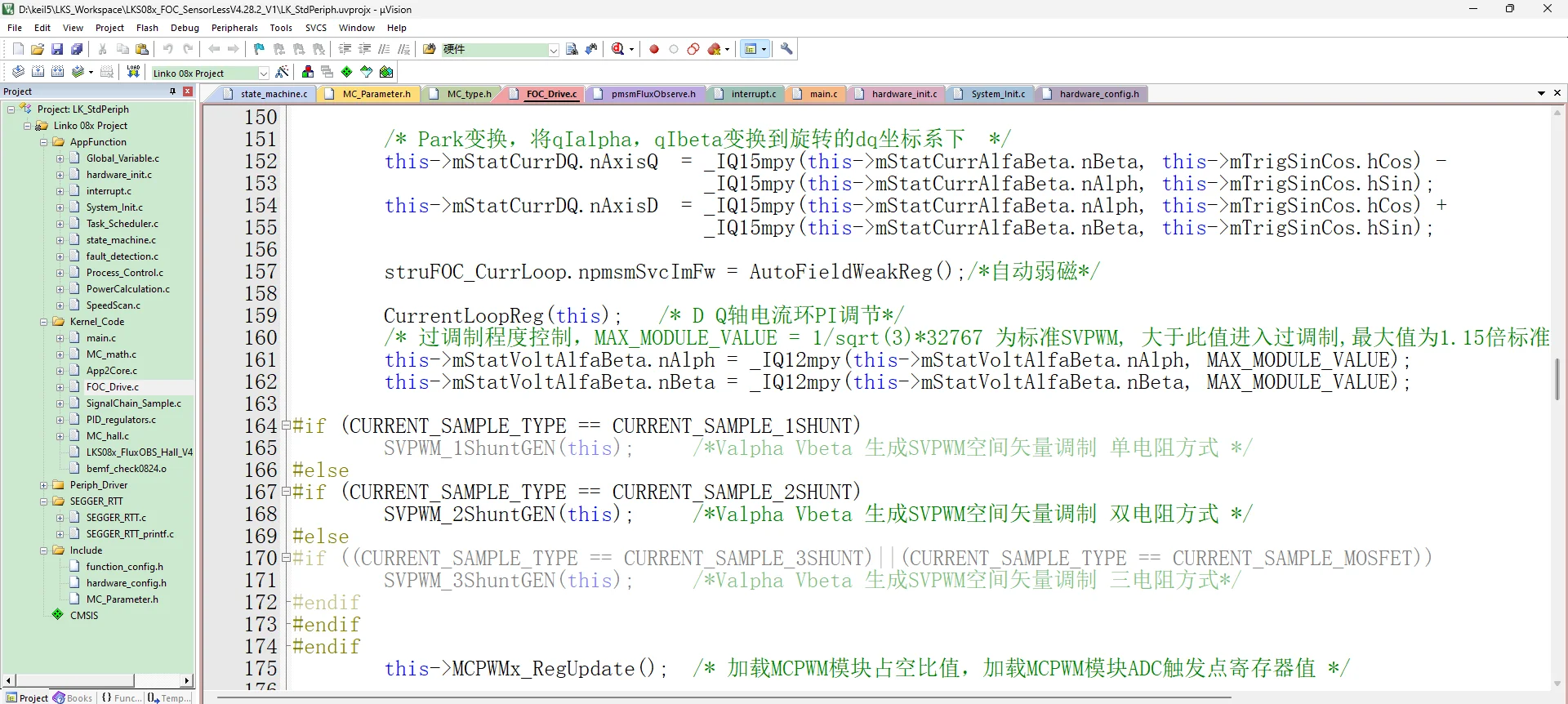Click the Manage Project Items icon
The image size is (1568, 704).
(x=308, y=72)
